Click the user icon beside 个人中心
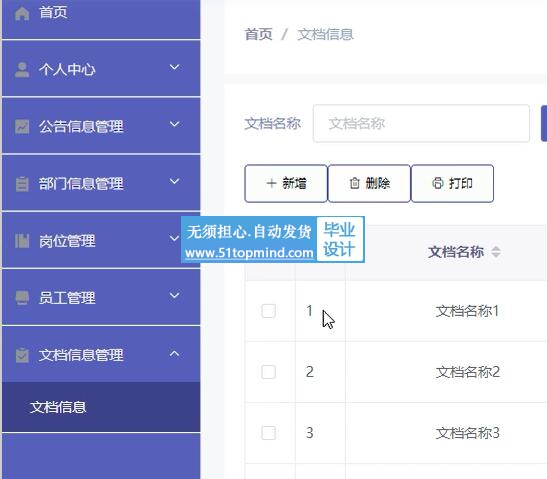The height and width of the screenshot is (479, 547). coord(22,69)
